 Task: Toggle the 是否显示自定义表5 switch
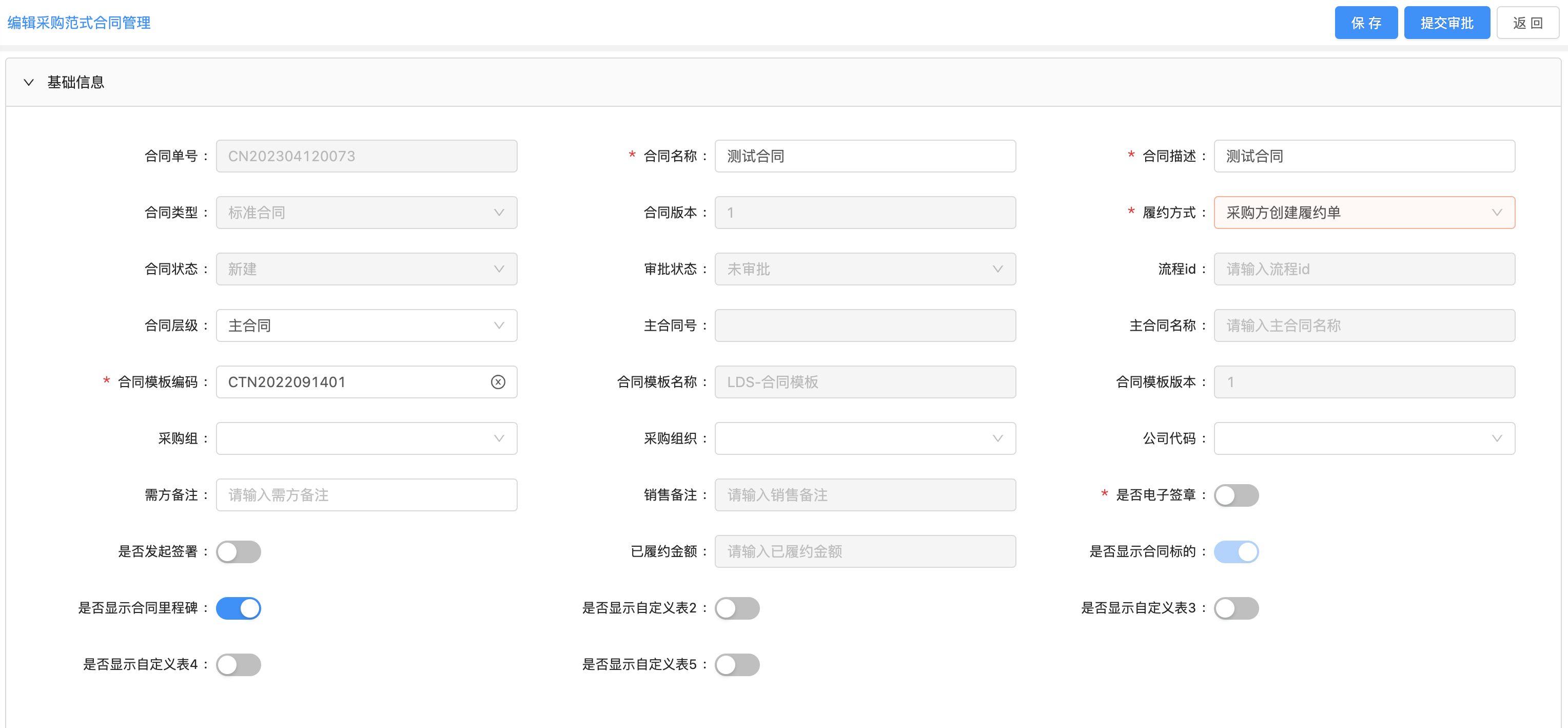point(736,665)
